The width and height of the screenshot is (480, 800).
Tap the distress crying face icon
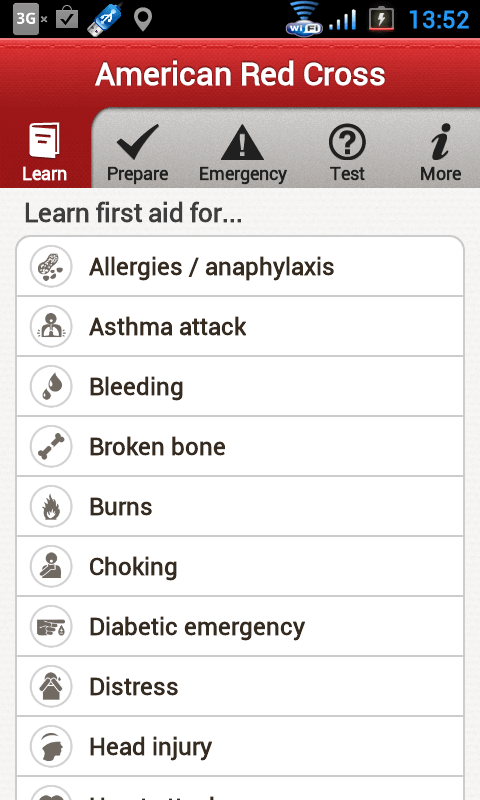[x=51, y=686]
